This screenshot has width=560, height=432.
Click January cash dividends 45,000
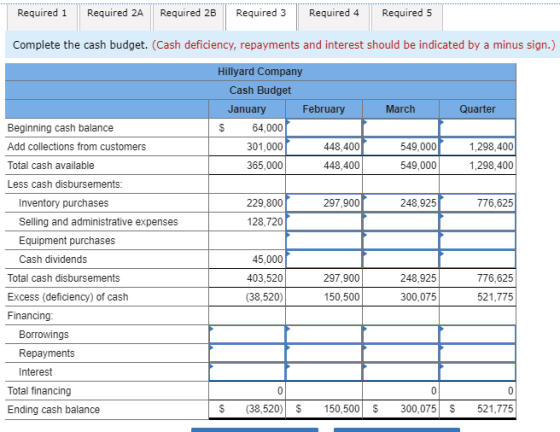pos(267,259)
